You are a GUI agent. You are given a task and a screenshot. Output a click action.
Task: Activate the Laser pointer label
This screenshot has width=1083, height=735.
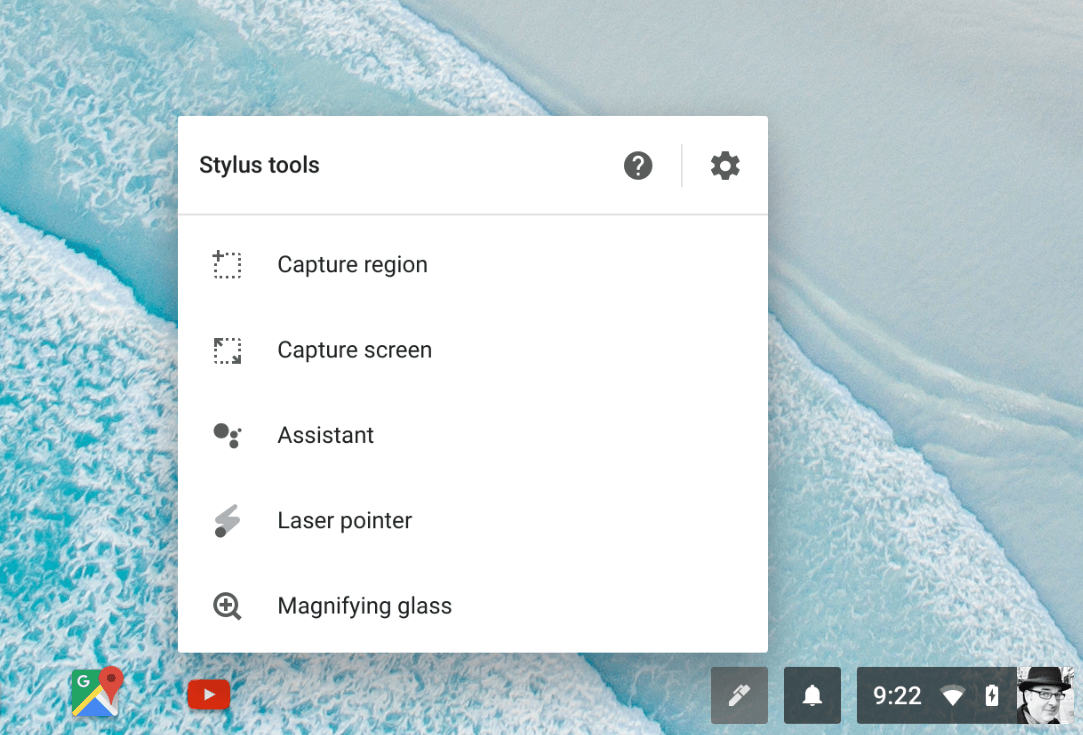(344, 520)
